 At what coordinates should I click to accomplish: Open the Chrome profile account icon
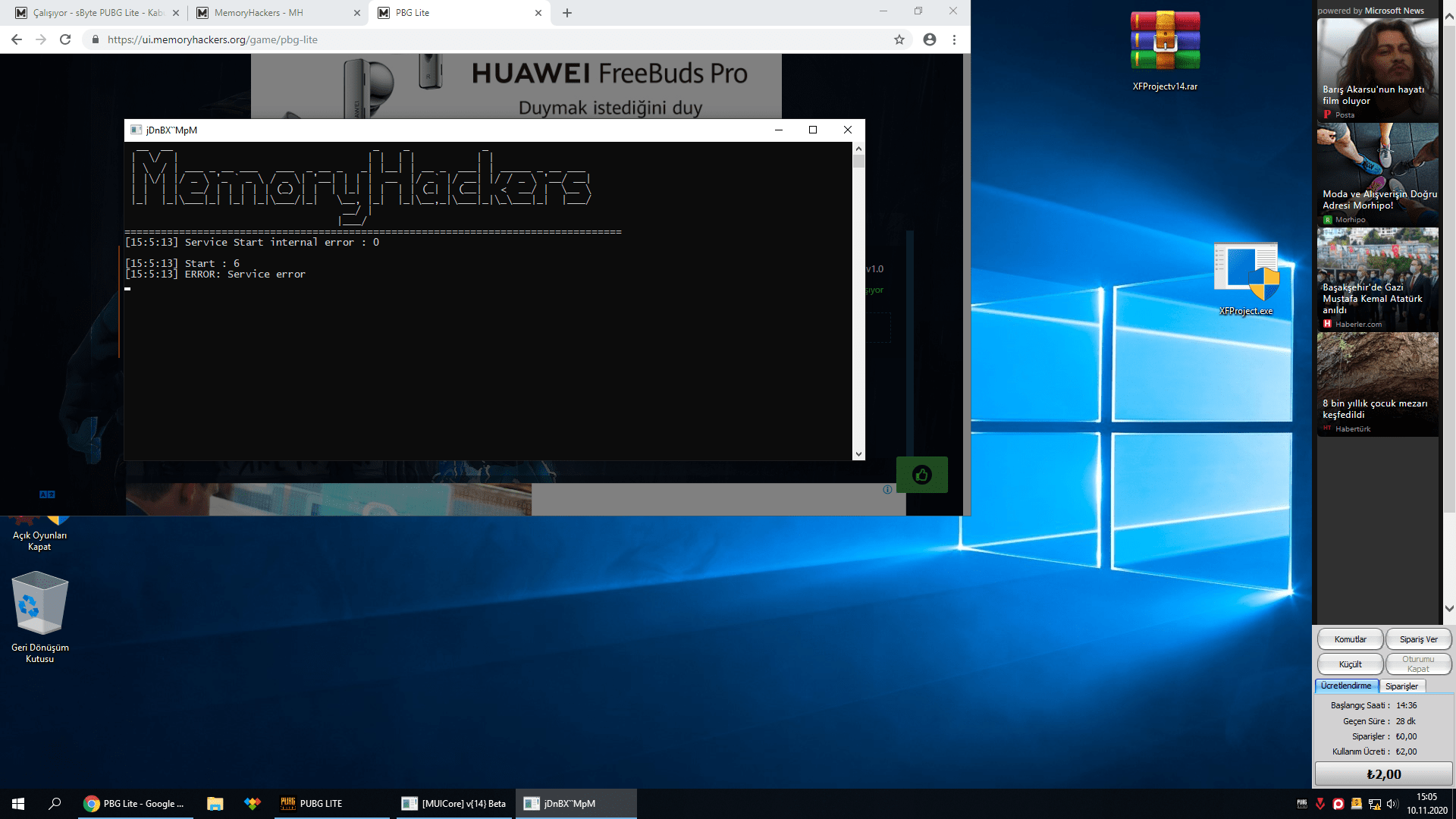[930, 39]
